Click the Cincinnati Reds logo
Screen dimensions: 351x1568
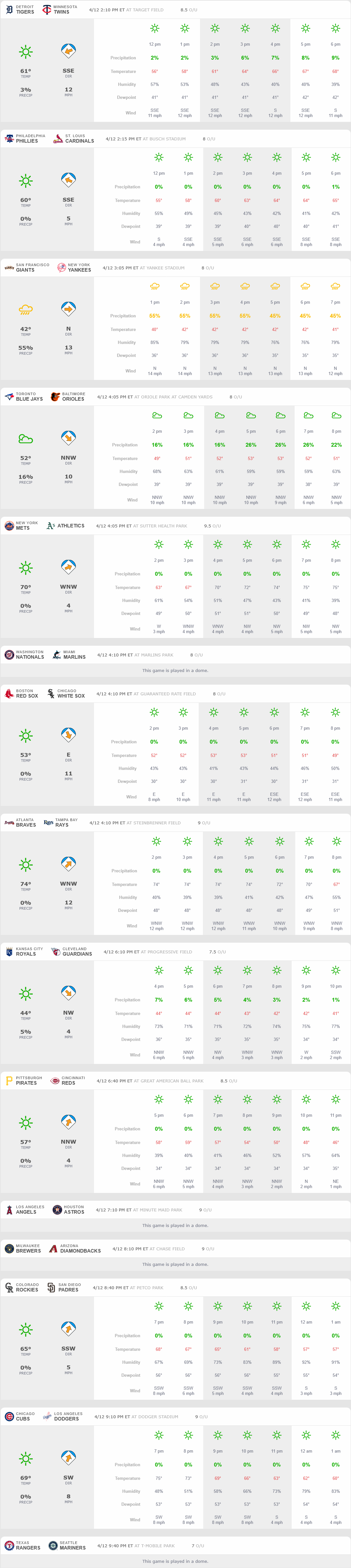coord(55,1081)
